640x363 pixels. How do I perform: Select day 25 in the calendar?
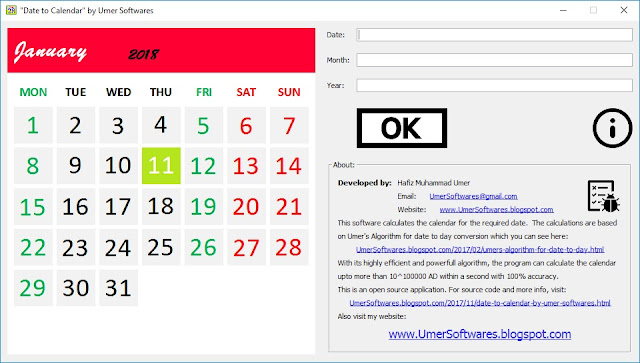click(161, 247)
